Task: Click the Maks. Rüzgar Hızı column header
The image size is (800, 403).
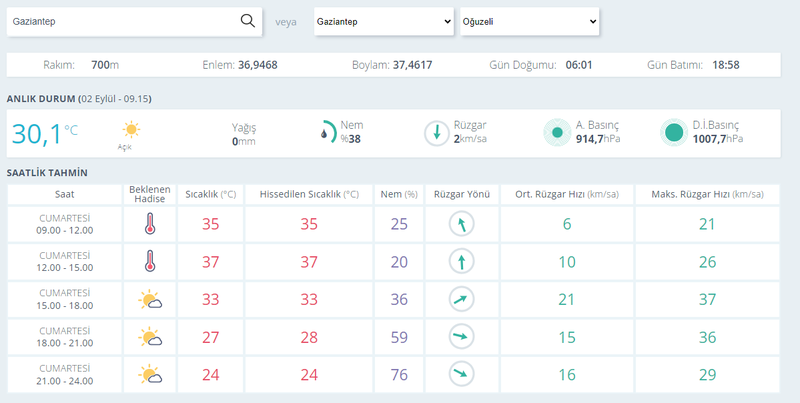Action: (707, 194)
